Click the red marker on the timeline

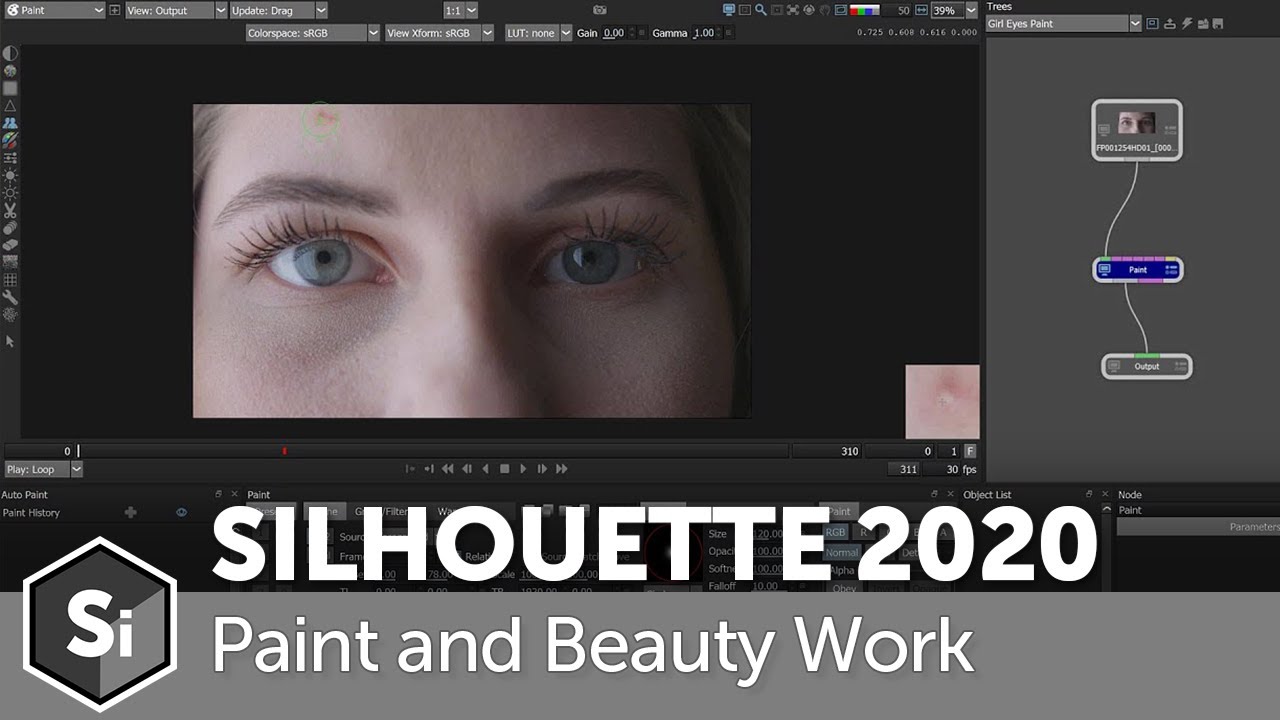[x=285, y=451]
